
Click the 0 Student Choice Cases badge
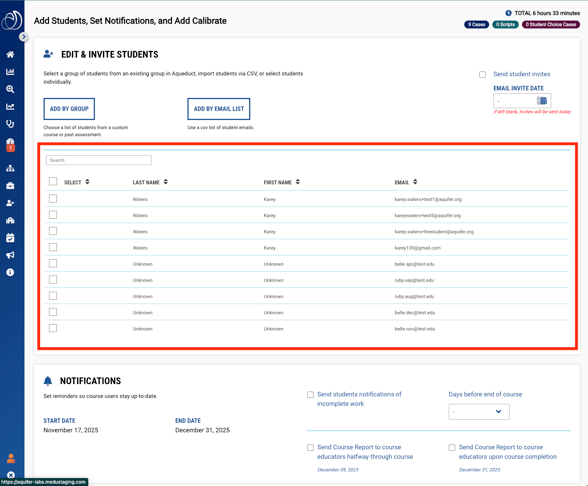coord(551,24)
